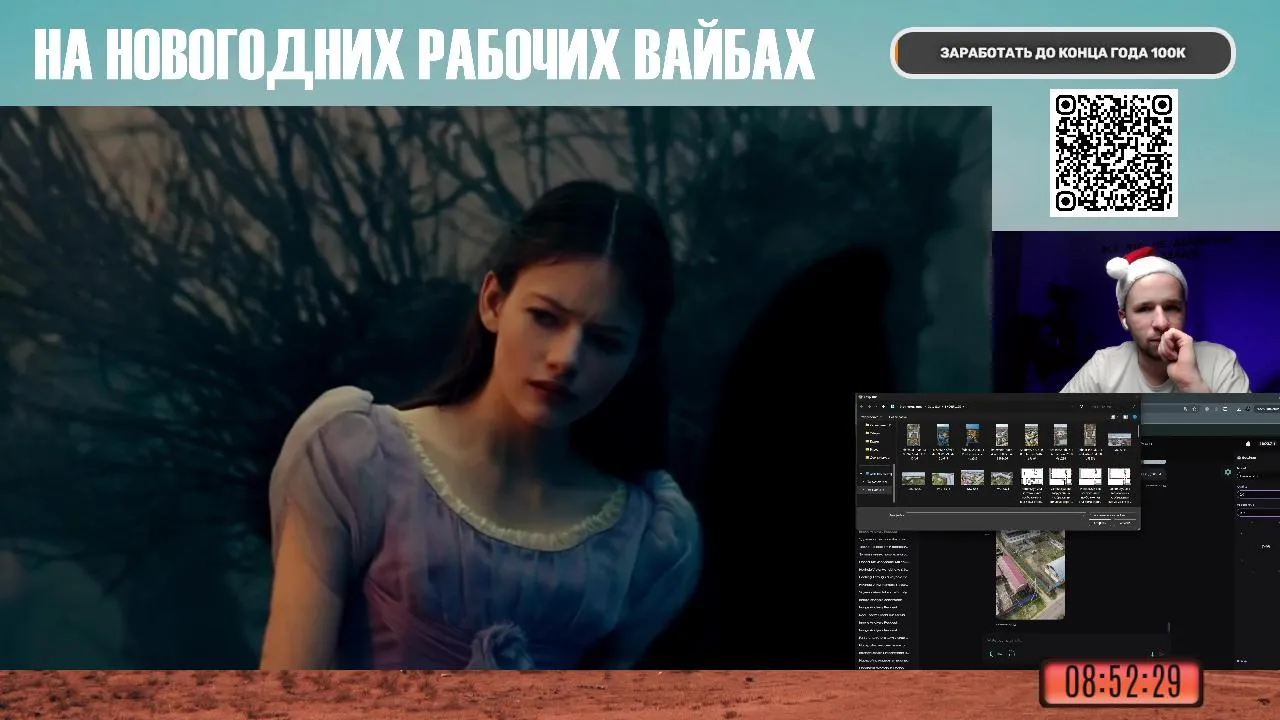Click the QR code under the goal bar

[x=1114, y=153]
